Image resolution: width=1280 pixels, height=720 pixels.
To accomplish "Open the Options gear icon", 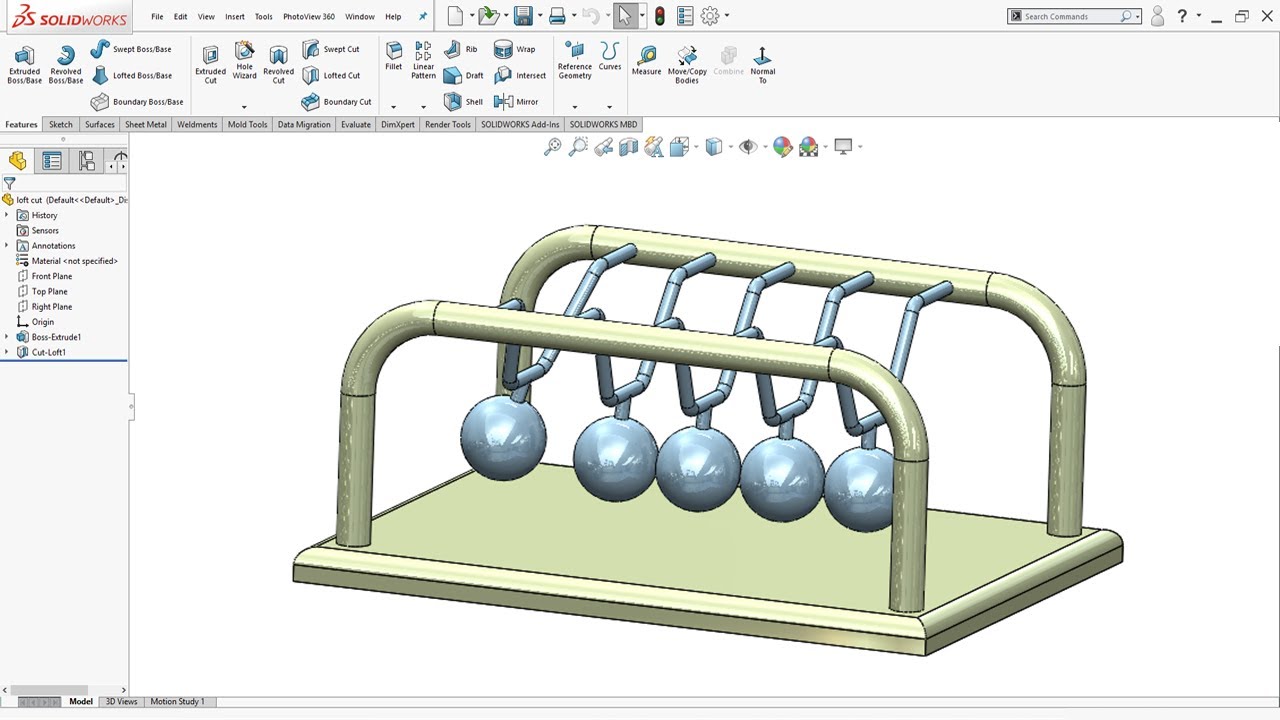I will point(710,16).
